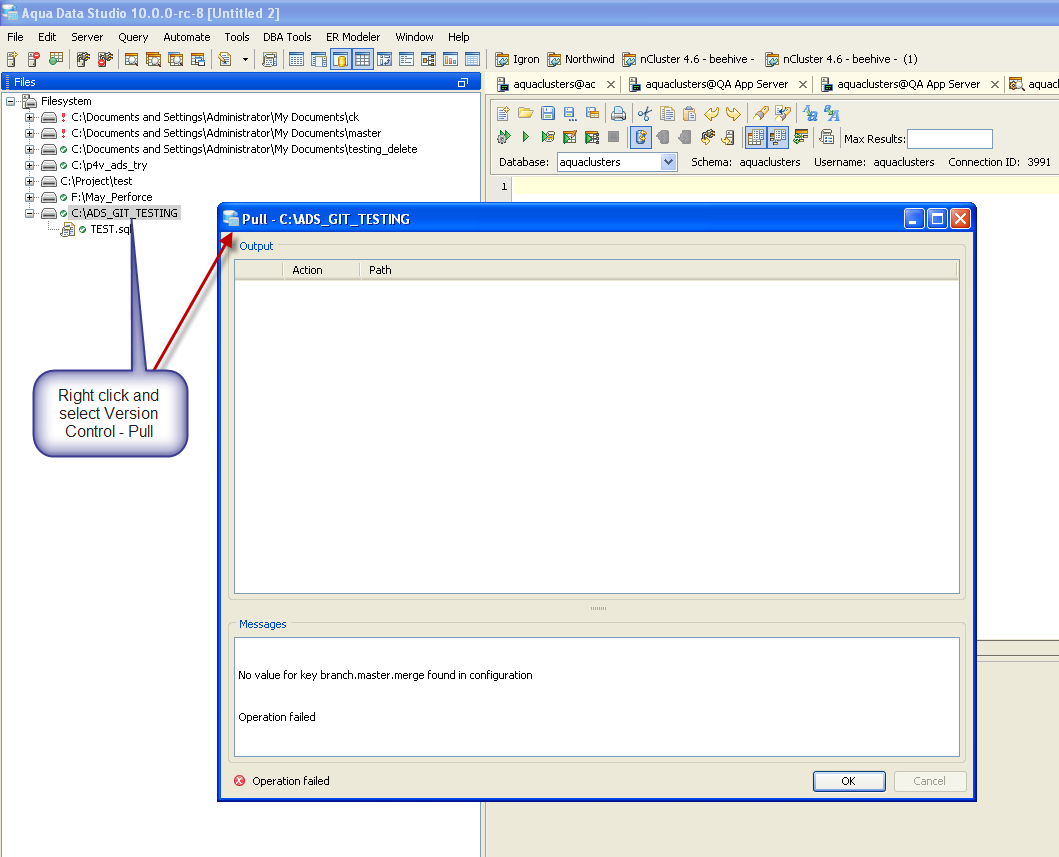This screenshot has width=1059, height=857.
Task: Click the Open folder icon in query toolbar
Action: coord(525,113)
